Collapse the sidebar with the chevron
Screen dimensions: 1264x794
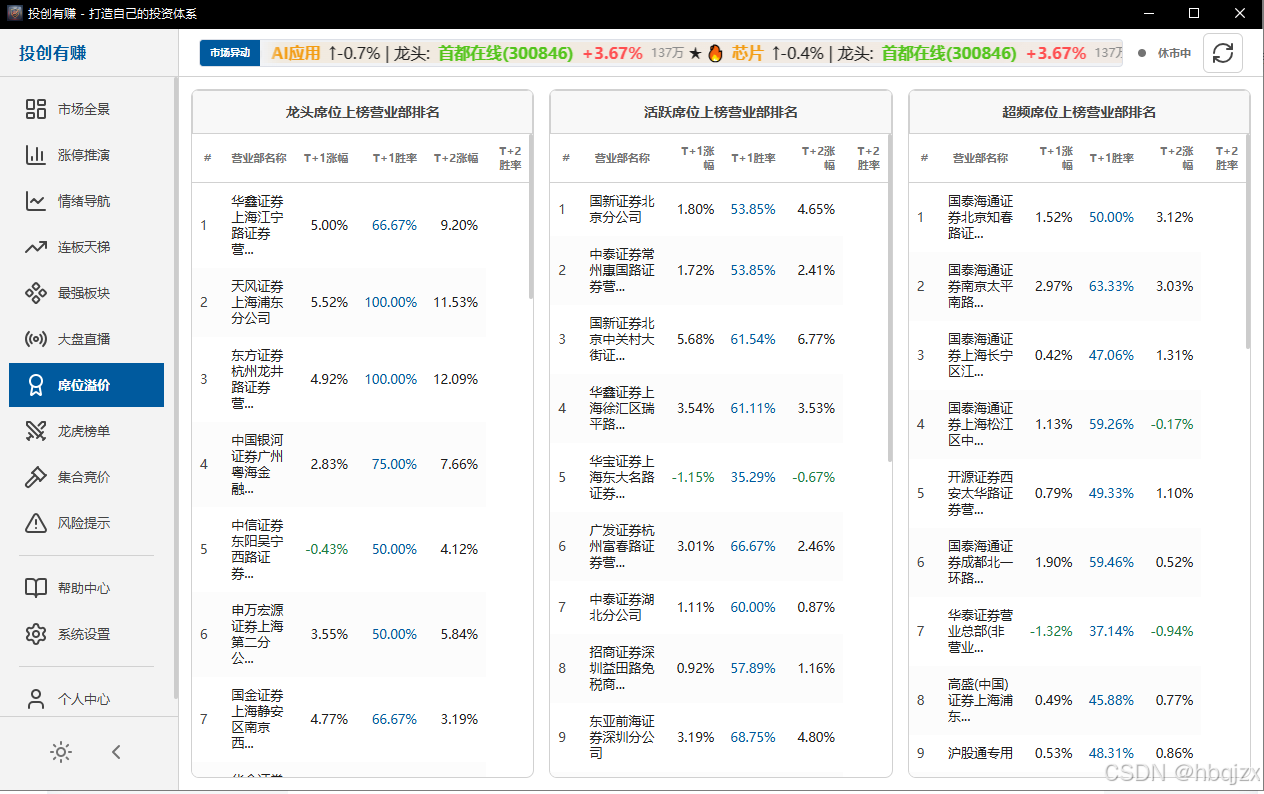116,752
